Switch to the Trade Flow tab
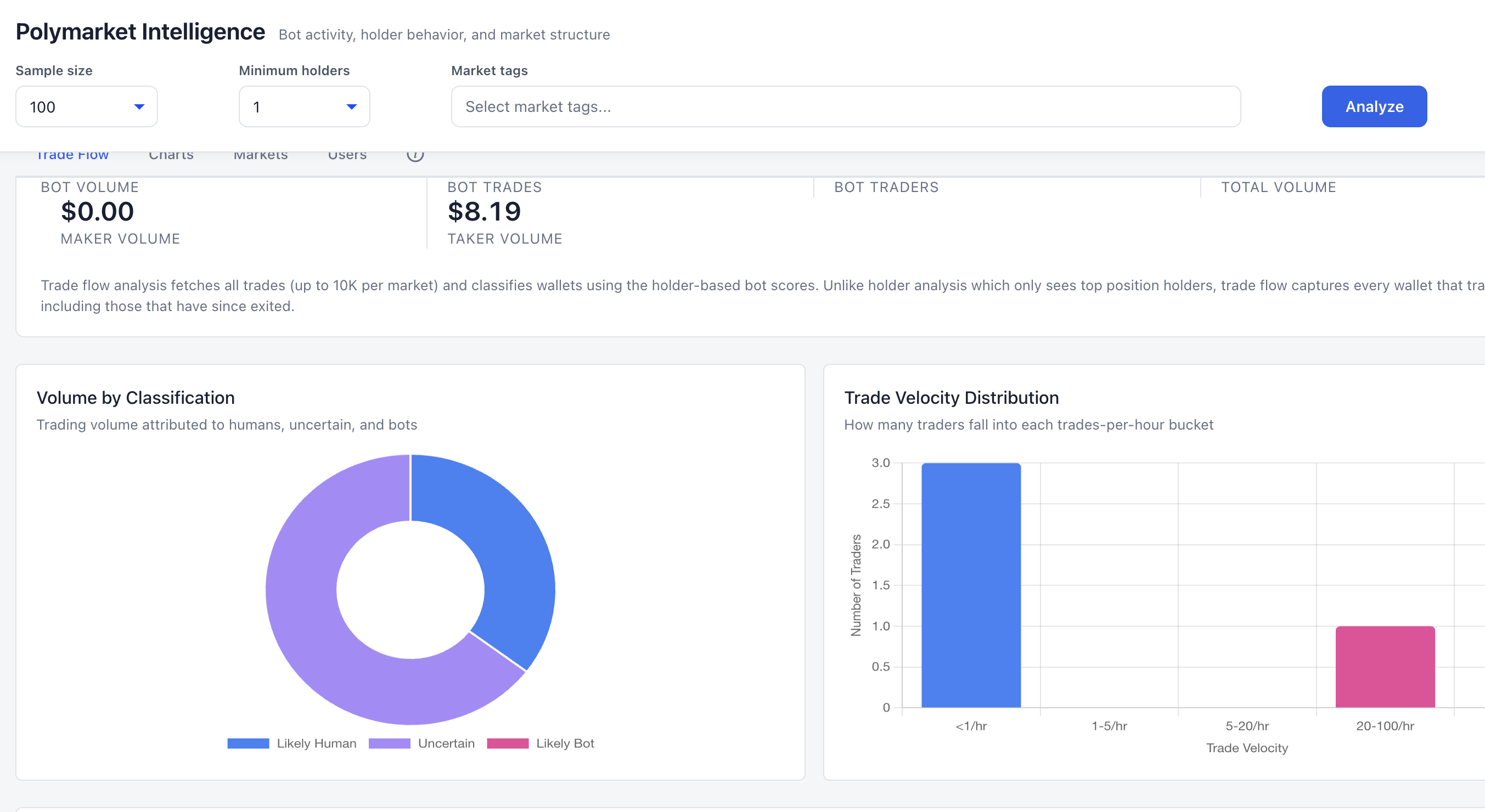1485x812 pixels. coord(72,156)
